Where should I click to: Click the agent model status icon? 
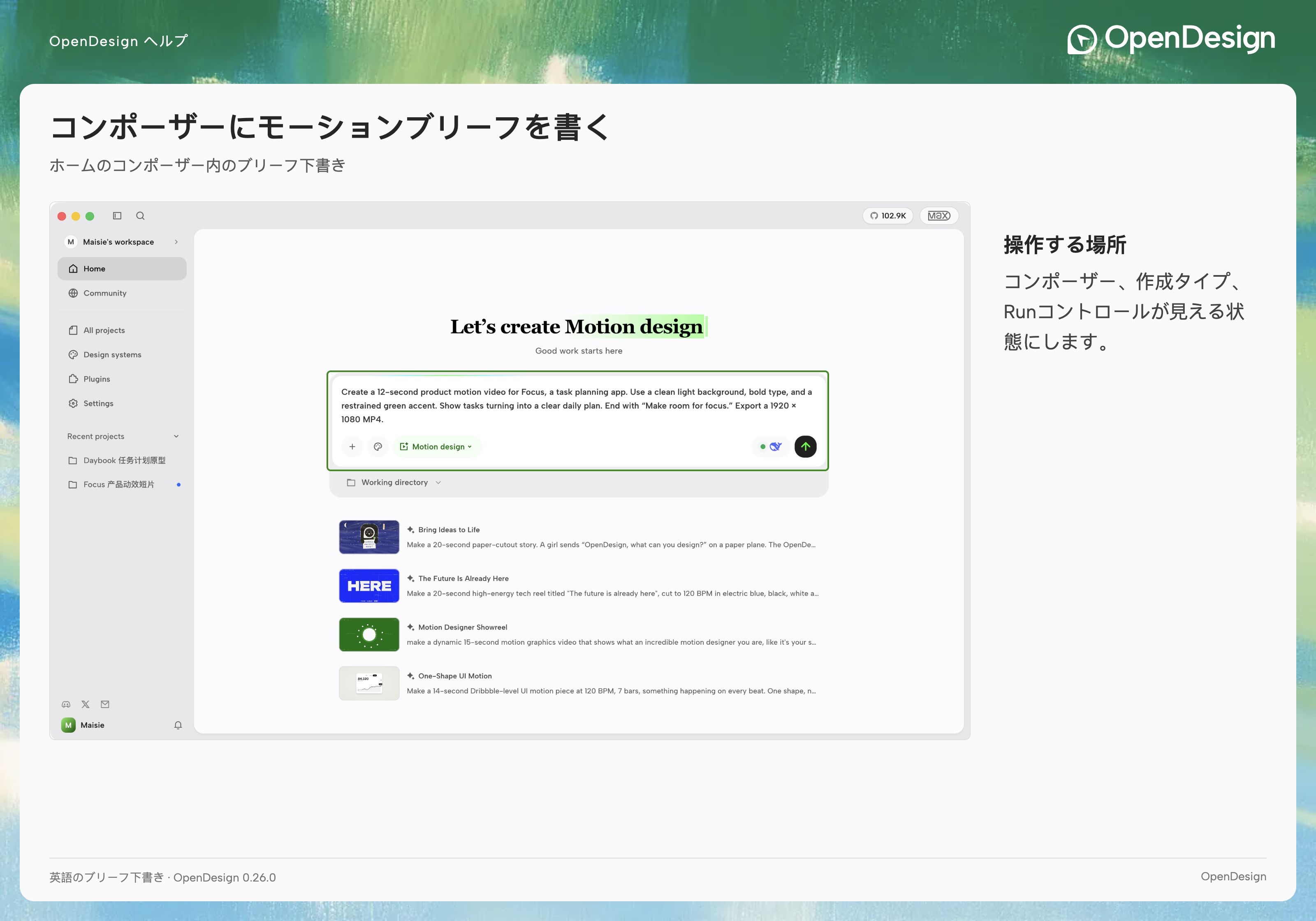[x=771, y=447]
